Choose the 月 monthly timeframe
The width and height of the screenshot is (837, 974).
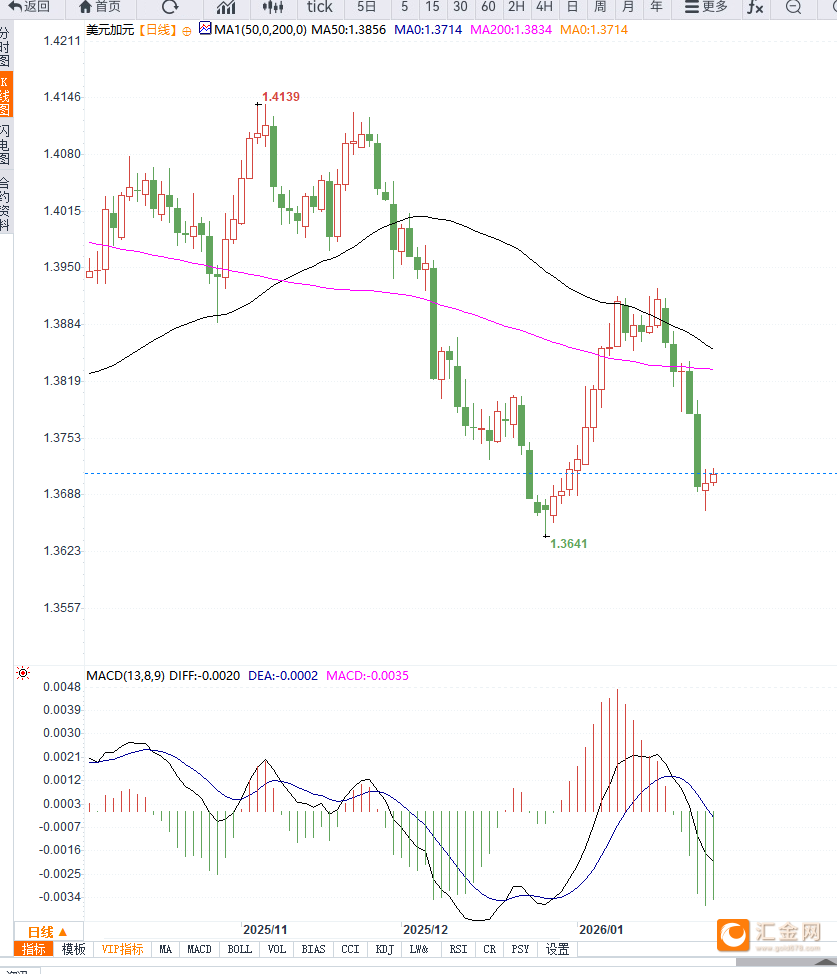pyautogui.click(x=628, y=7)
